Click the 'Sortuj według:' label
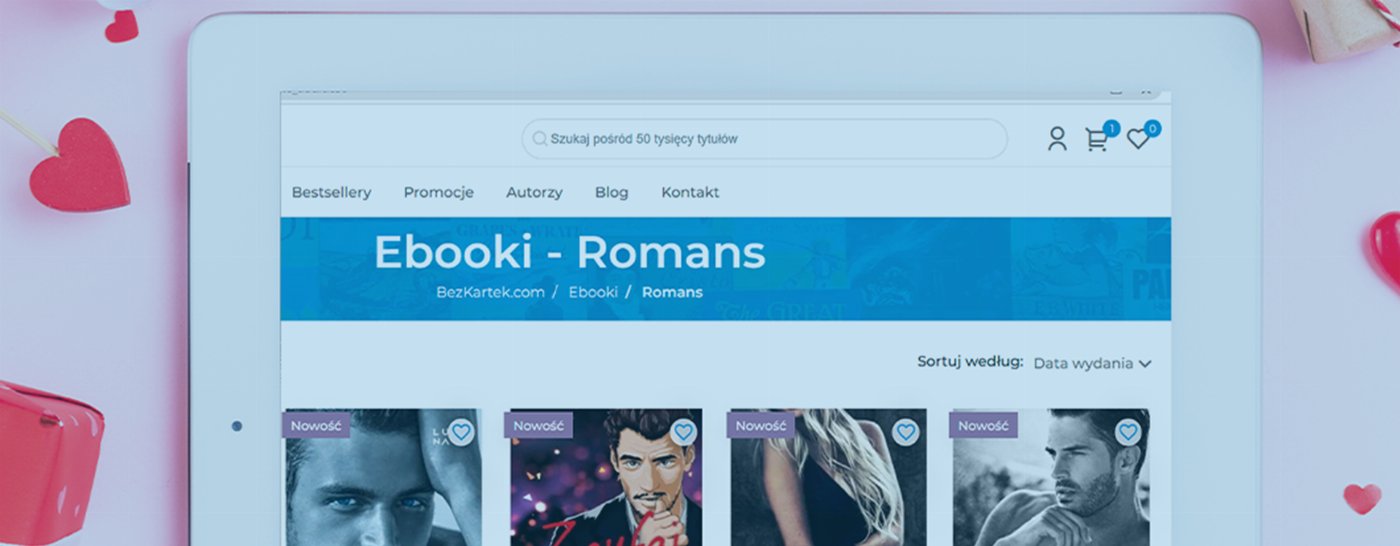 coord(970,362)
